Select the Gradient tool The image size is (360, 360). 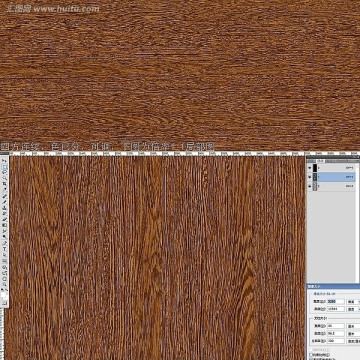coord(5,225)
